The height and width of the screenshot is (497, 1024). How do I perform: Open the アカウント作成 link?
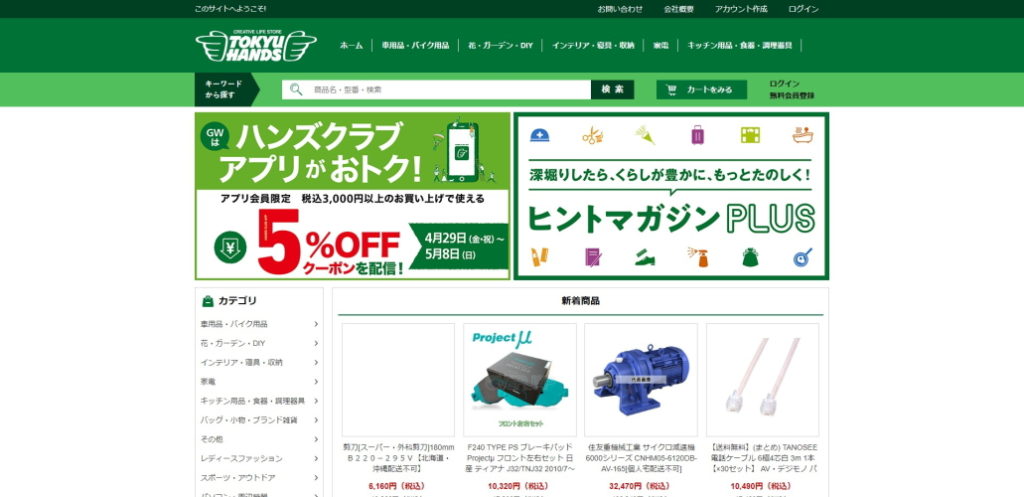click(x=741, y=9)
